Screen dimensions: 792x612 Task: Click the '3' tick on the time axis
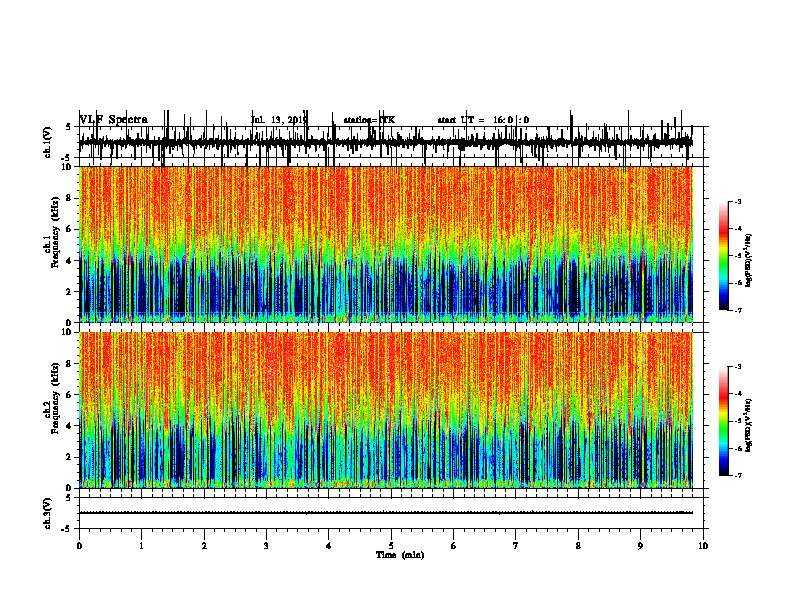point(266,546)
